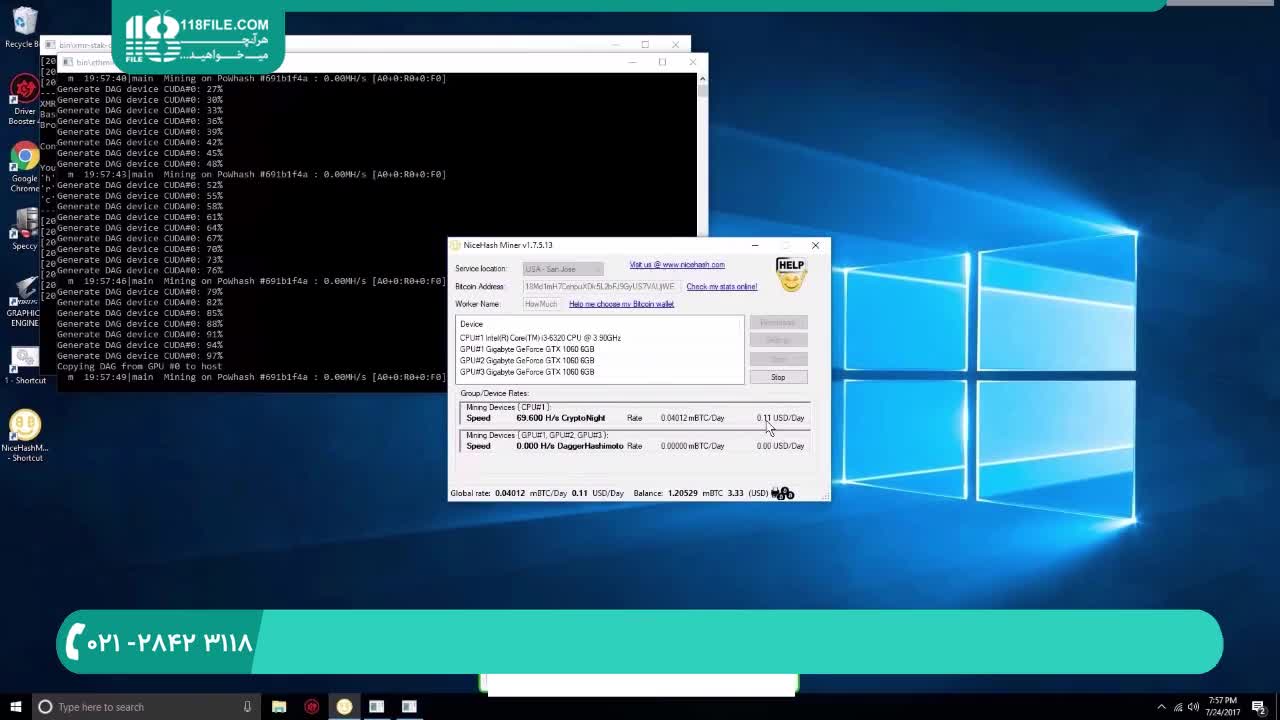The image size is (1280, 720).
Task: Click the Bitcoin Address field
Action: (x=599, y=287)
